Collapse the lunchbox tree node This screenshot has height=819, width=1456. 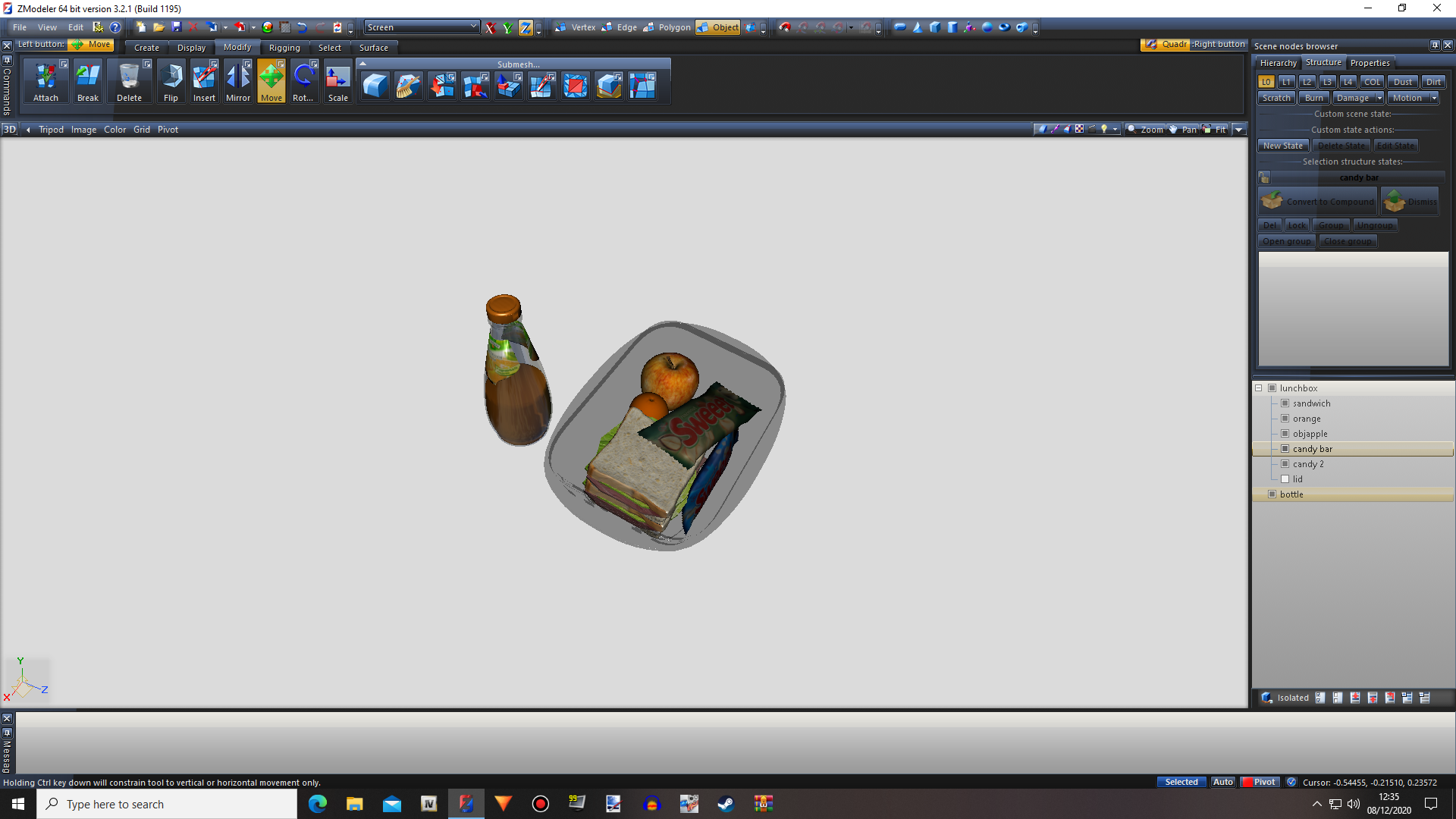1259,388
